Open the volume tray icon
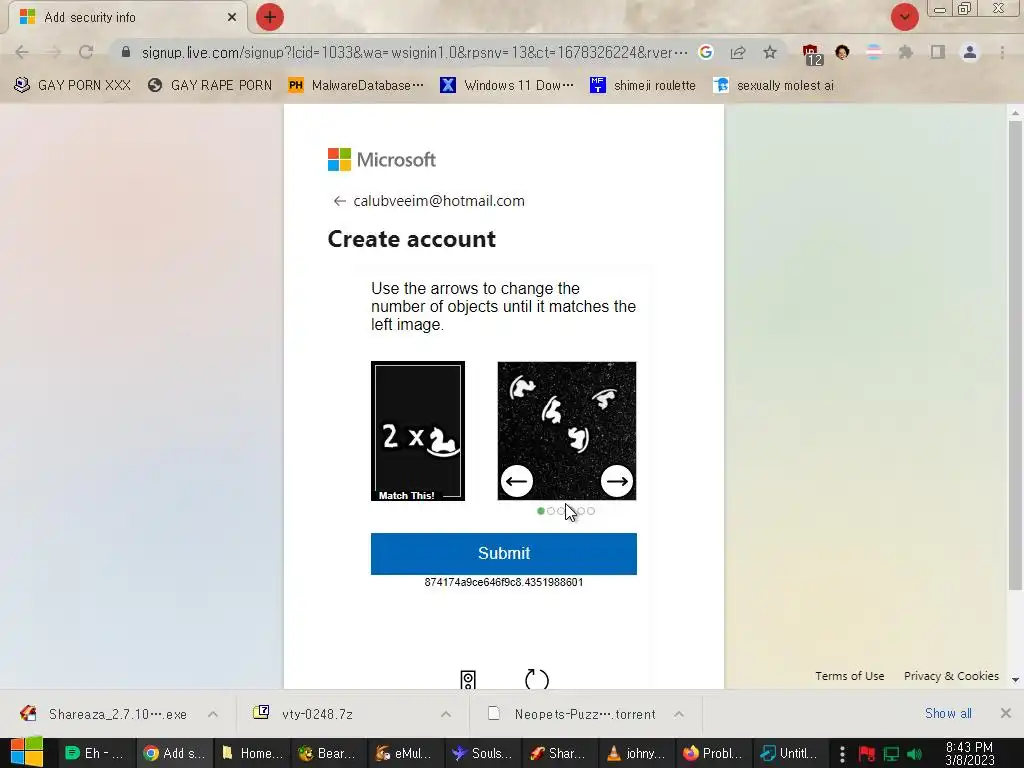Screen dimensions: 1024x768 pos(915,754)
